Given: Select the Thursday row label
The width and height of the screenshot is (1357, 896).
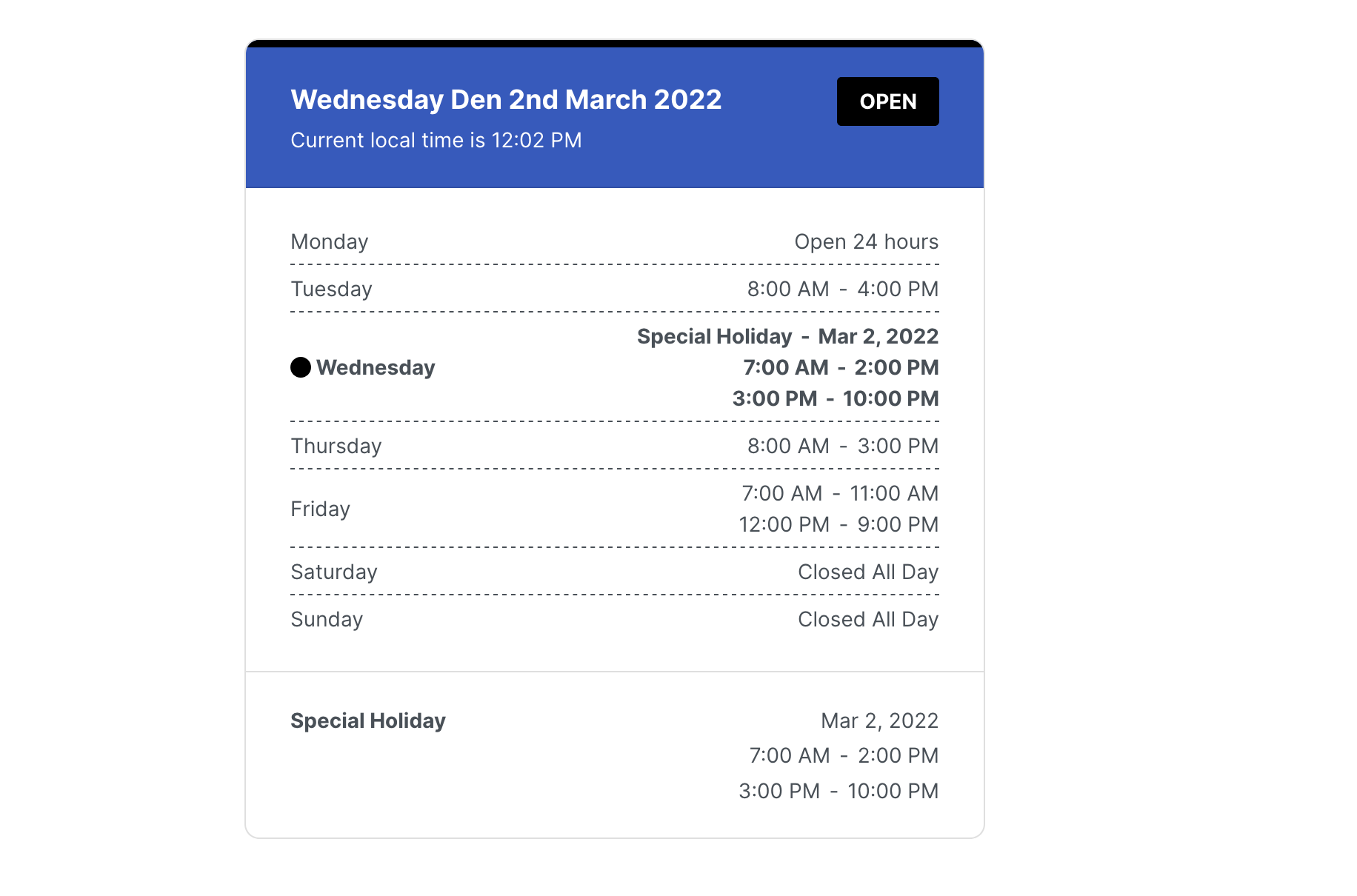Looking at the screenshot, I should (336, 446).
